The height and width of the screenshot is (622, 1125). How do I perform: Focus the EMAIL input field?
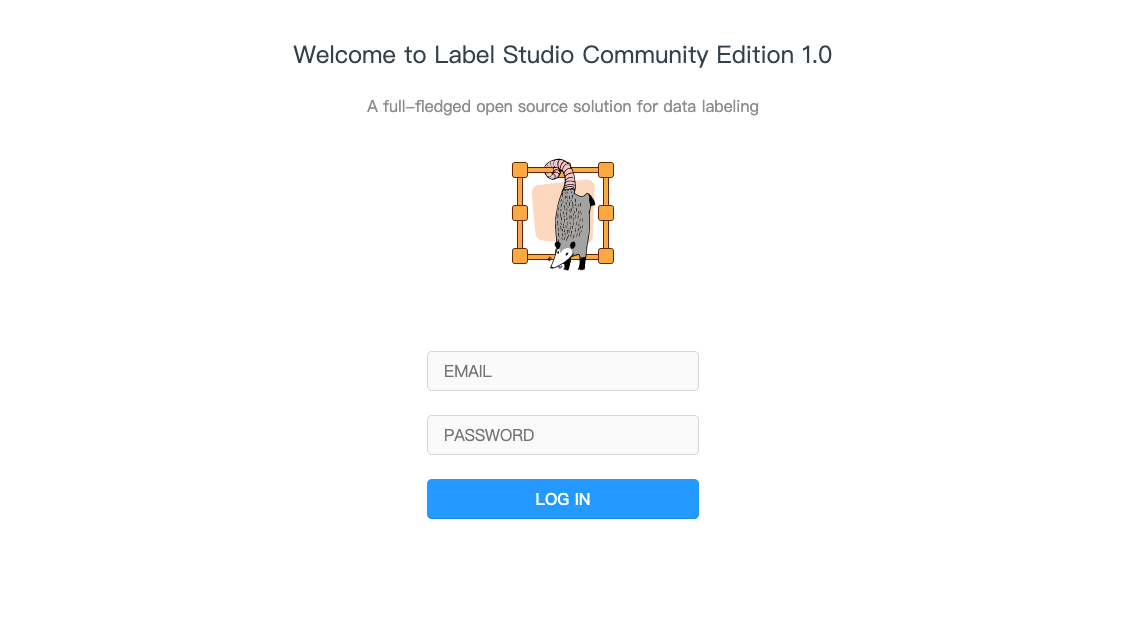(562, 371)
